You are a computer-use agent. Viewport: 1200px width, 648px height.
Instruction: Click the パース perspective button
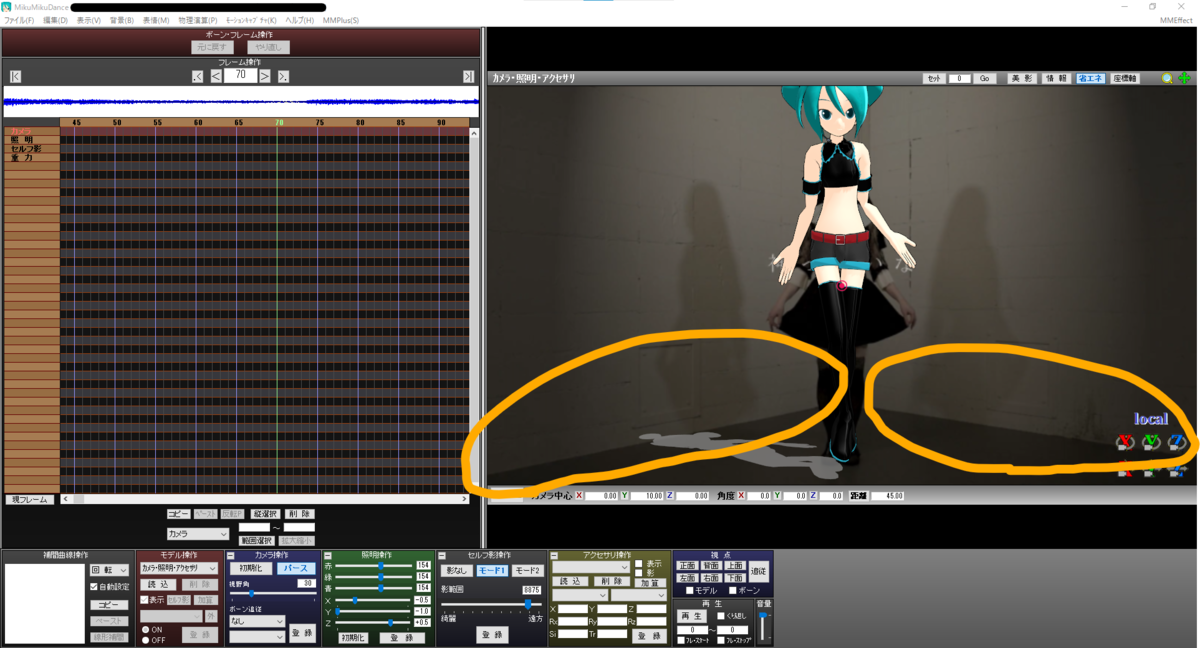(295, 568)
